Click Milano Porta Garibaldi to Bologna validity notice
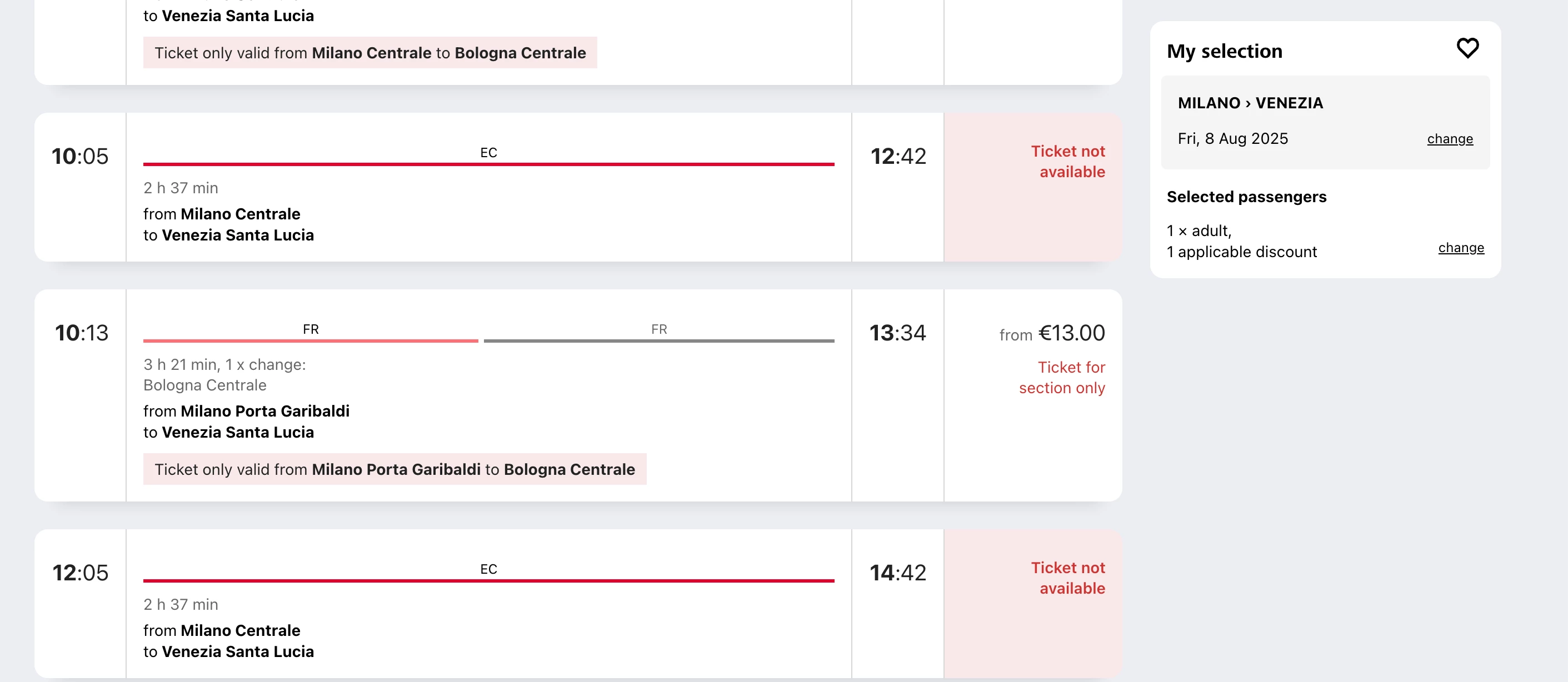The image size is (1568, 682). tap(395, 469)
